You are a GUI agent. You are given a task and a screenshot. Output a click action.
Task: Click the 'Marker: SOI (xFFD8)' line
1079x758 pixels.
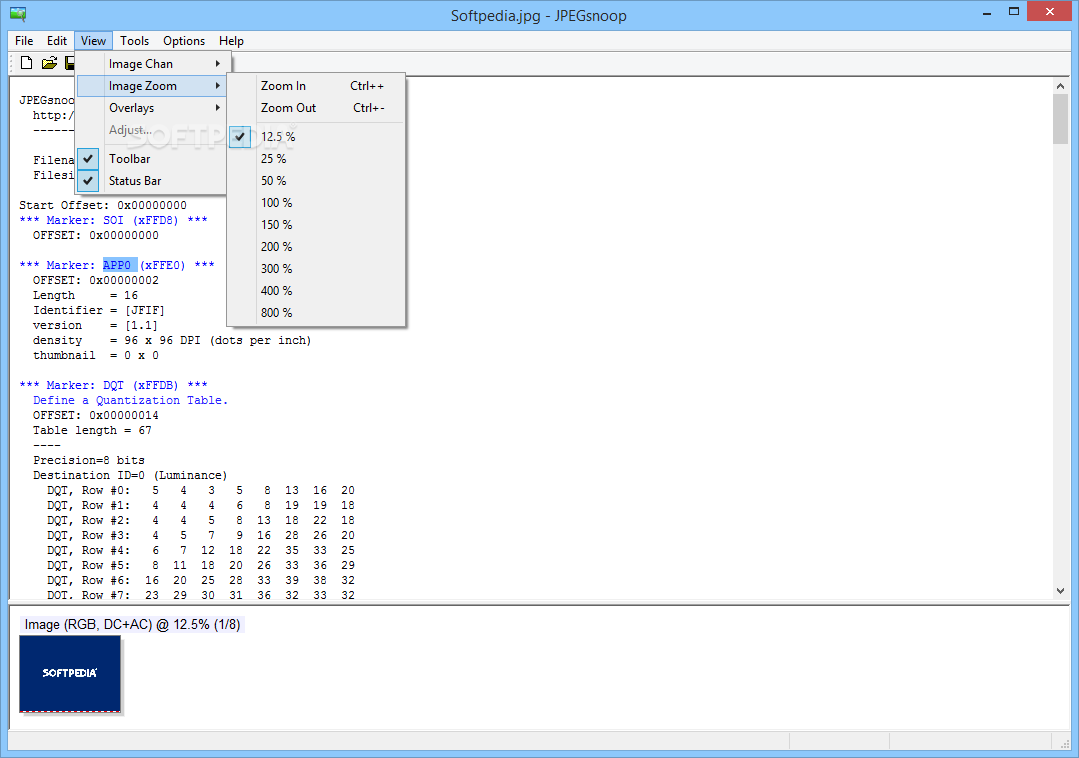point(114,220)
